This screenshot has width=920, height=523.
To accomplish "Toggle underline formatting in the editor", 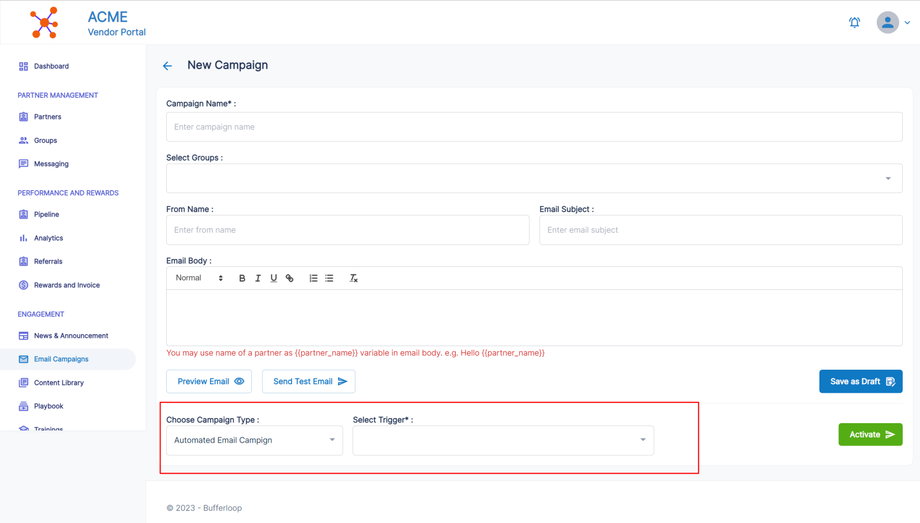I will pos(274,279).
